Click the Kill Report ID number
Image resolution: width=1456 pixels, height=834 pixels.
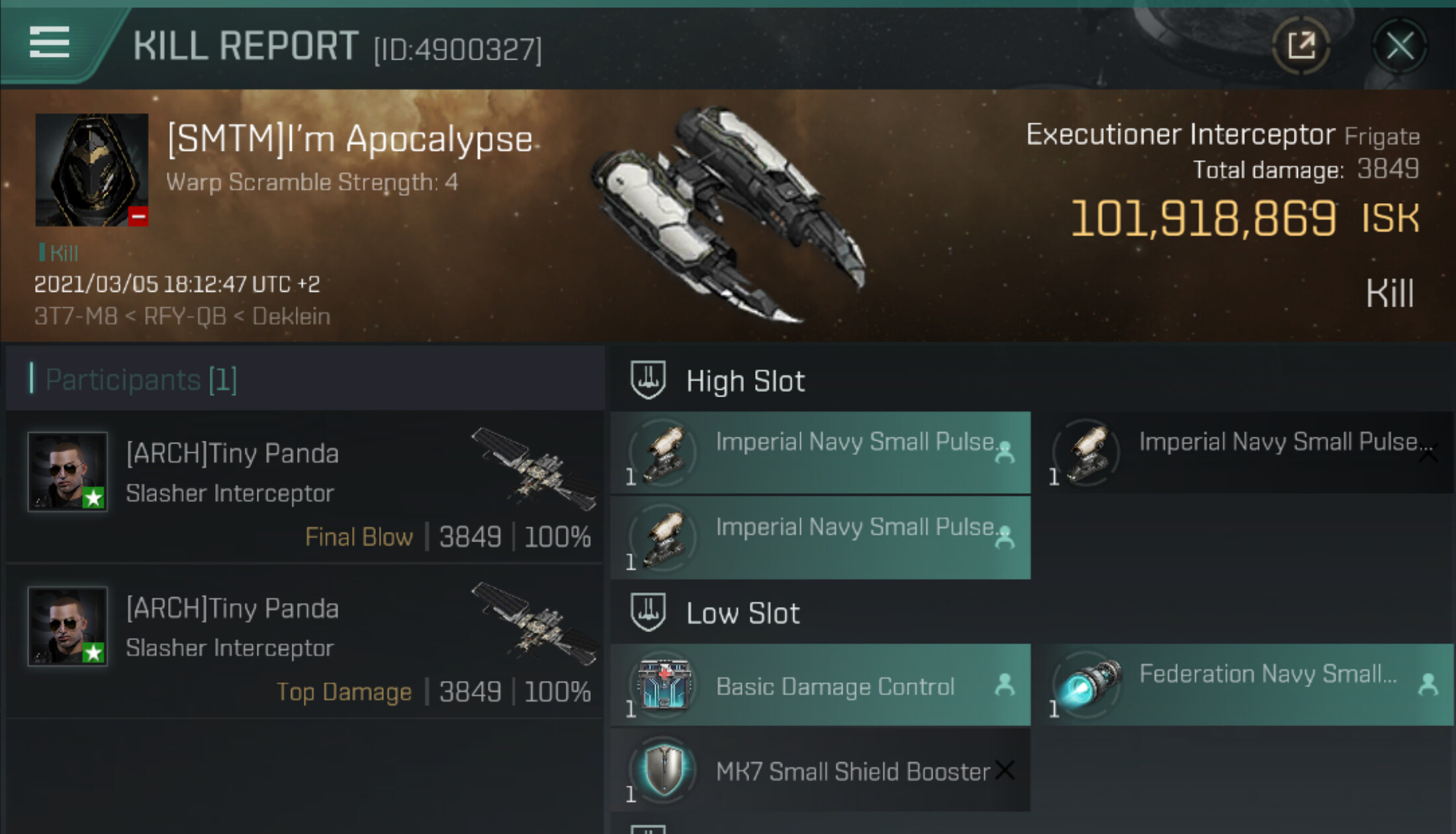click(x=457, y=50)
